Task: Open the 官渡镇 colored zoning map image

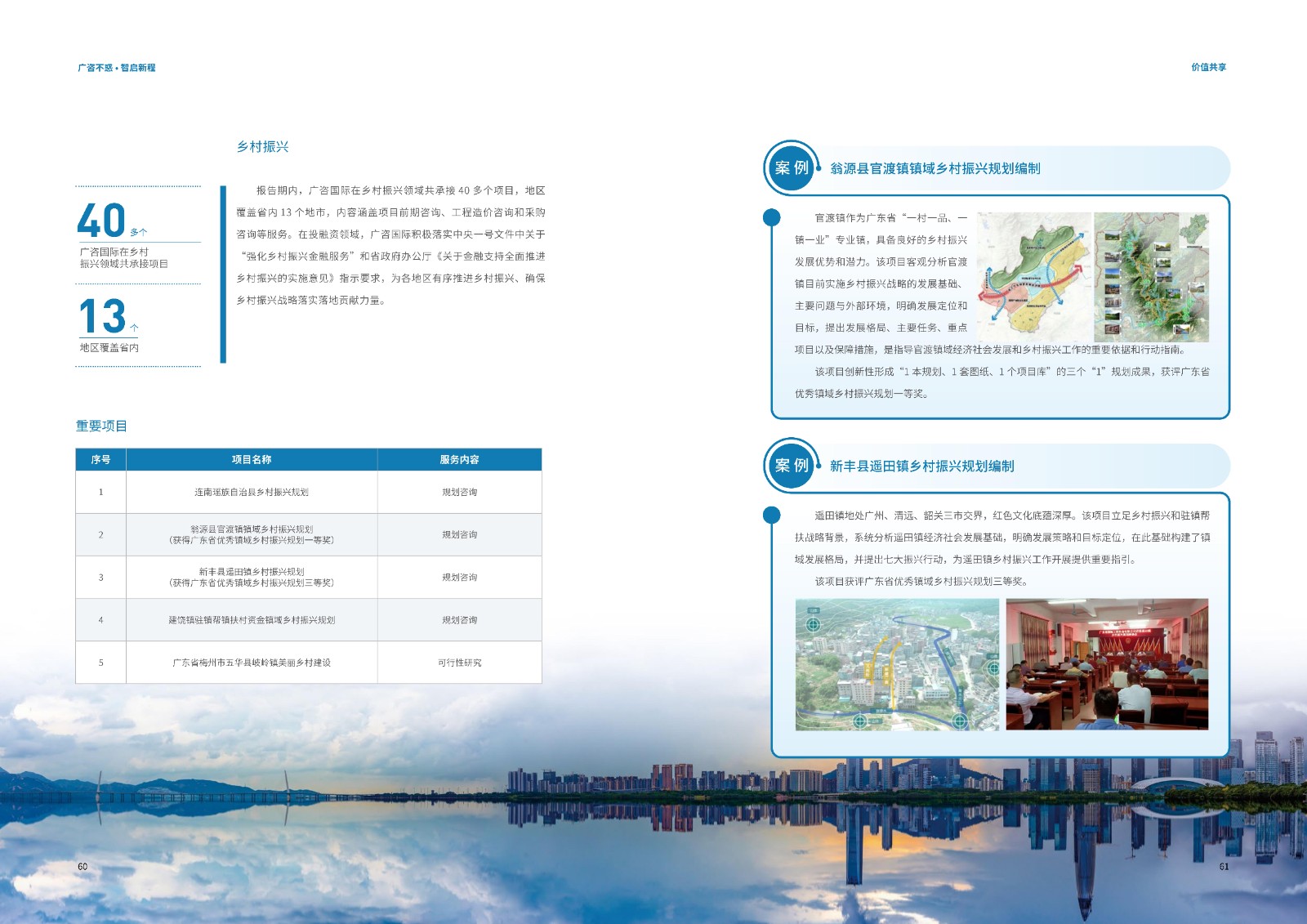Action: tap(1033, 276)
